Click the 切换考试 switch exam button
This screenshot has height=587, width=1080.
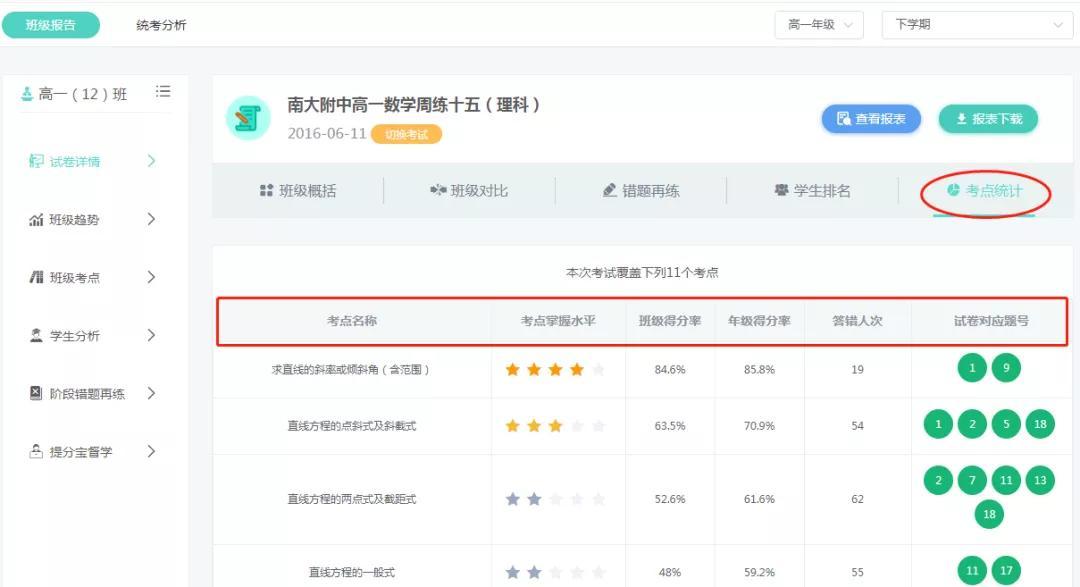406,134
